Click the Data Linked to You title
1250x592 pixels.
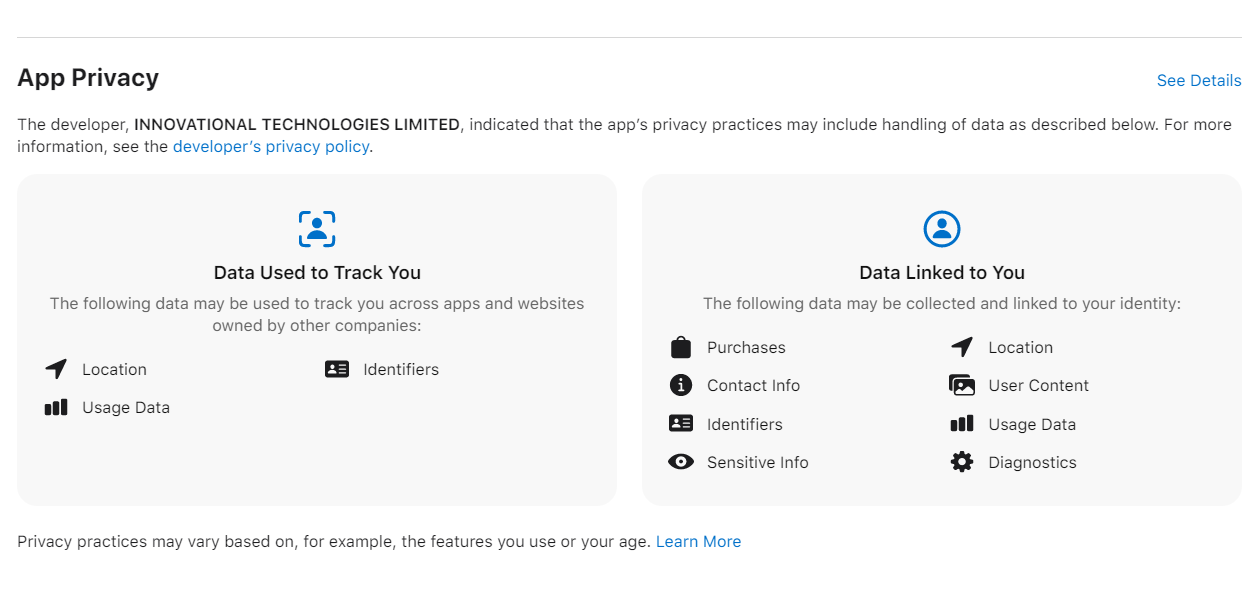pos(941,273)
